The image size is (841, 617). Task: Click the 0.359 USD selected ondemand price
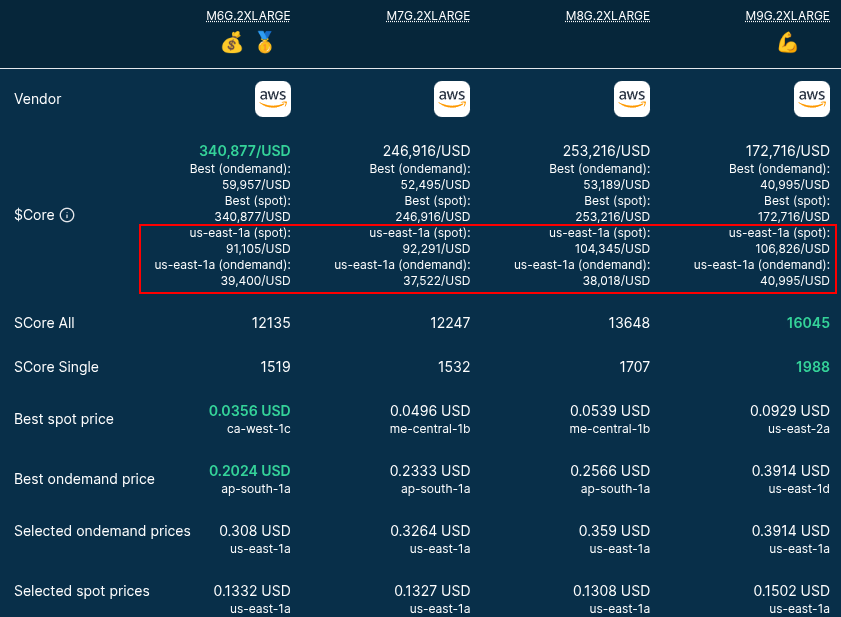(x=614, y=531)
